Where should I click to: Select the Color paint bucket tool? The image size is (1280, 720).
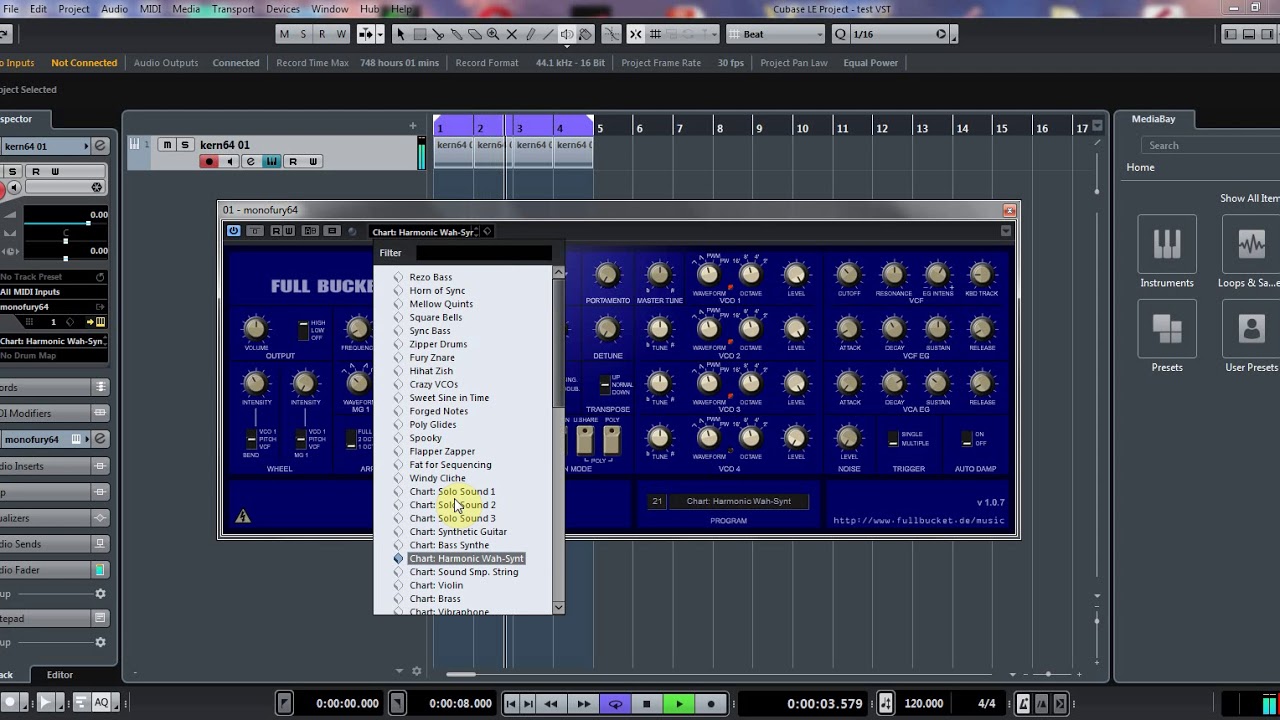click(586, 34)
